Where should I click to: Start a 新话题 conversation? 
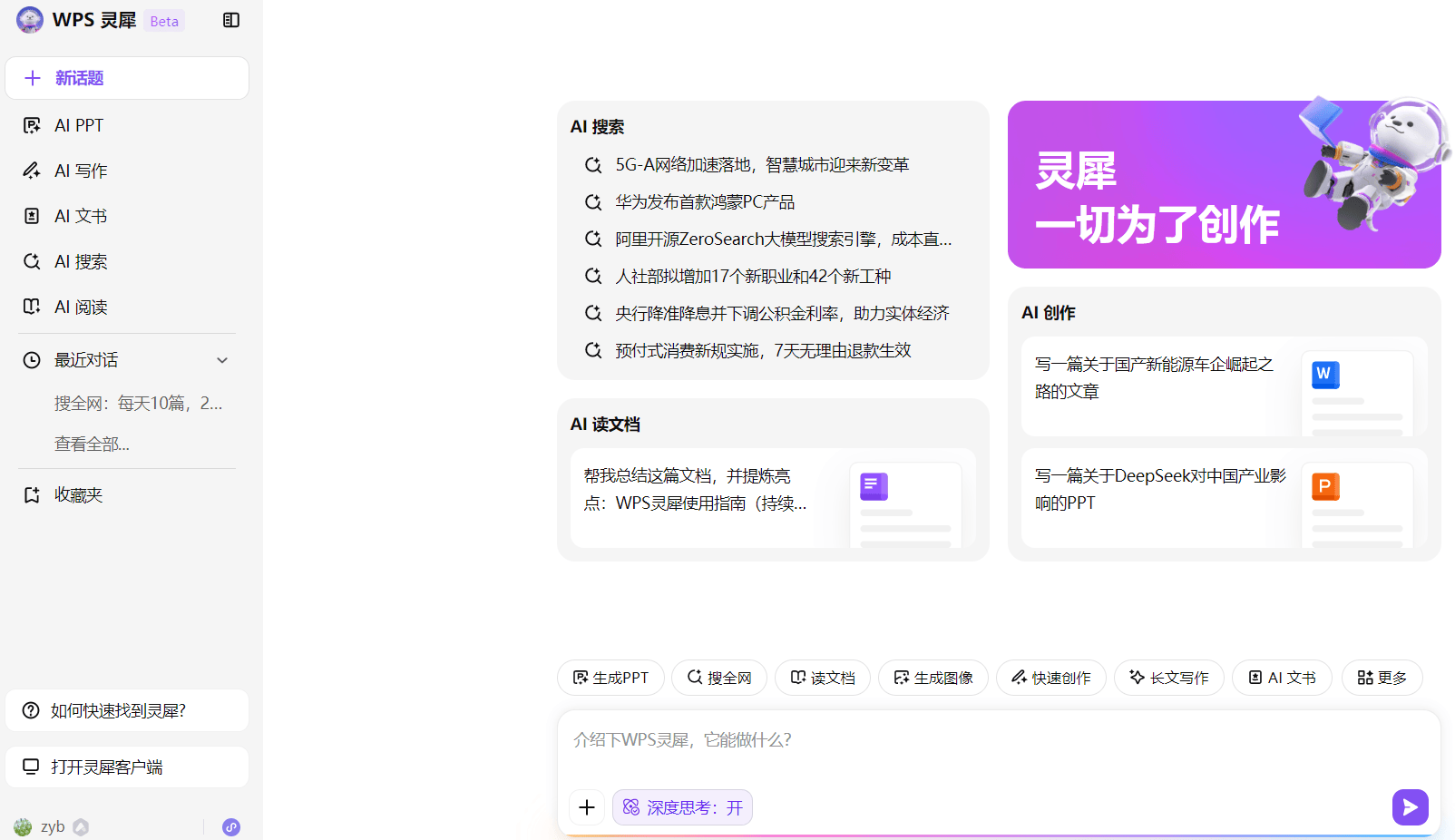127,78
